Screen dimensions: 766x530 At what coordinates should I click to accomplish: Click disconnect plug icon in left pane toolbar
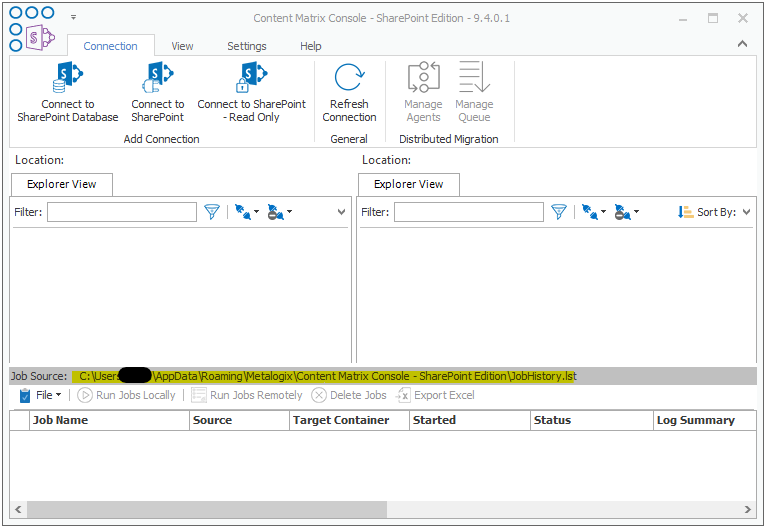[276, 212]
